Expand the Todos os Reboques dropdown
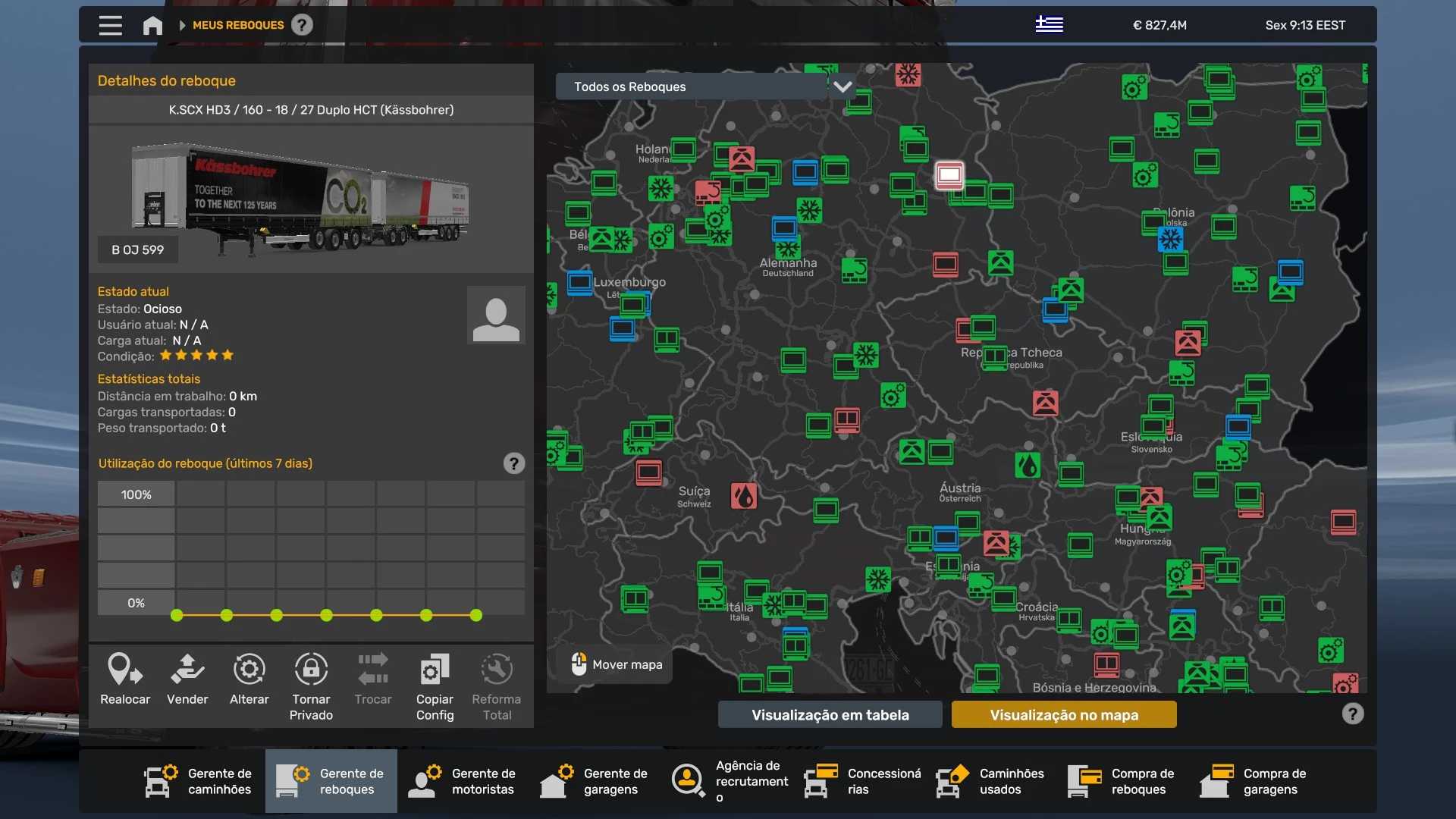The height and width of the screenshot is (819, 1456). [692, 86]
